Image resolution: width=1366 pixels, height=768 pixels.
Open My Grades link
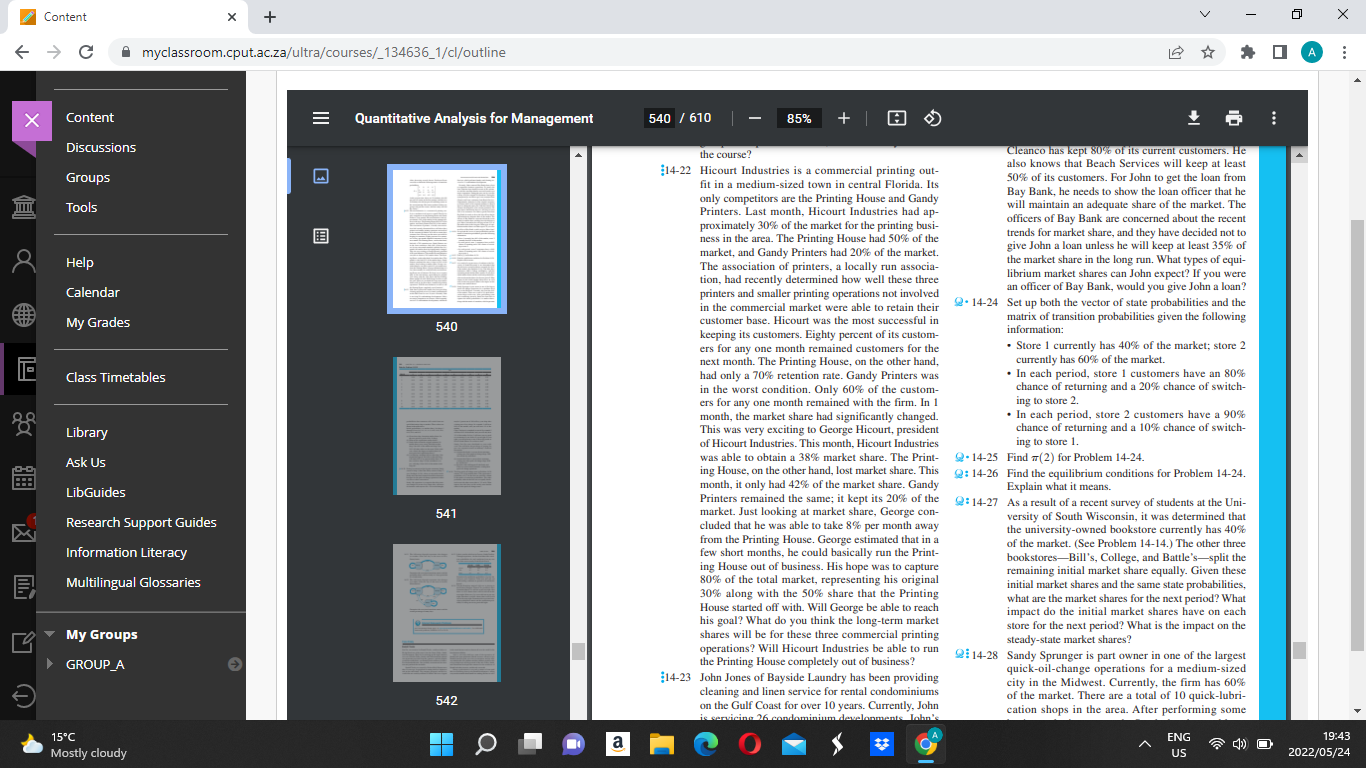click(98, 322)
